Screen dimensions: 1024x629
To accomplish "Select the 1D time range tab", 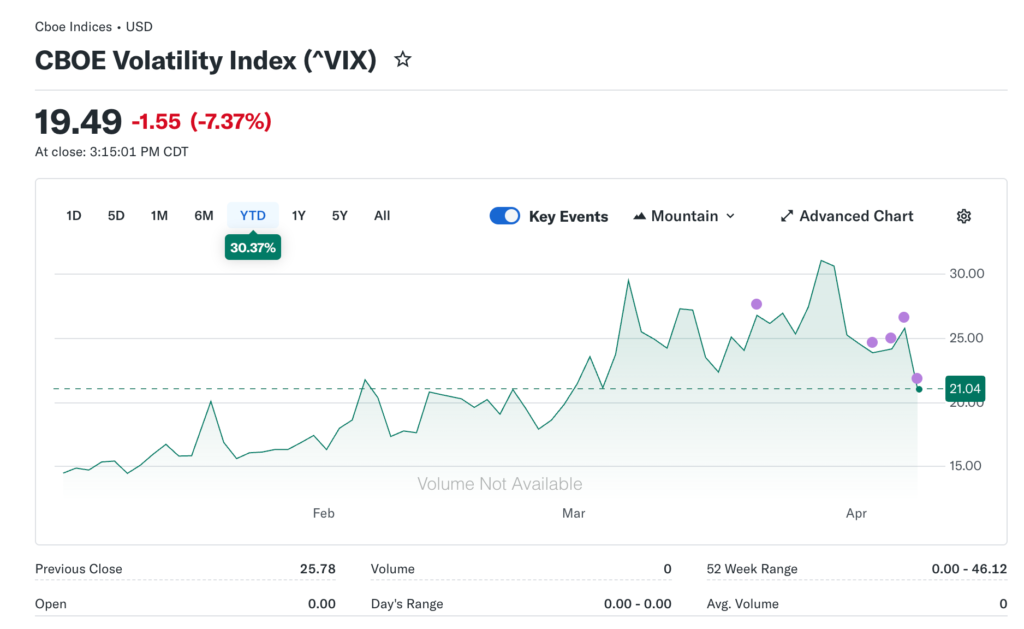I will [74, 216].
